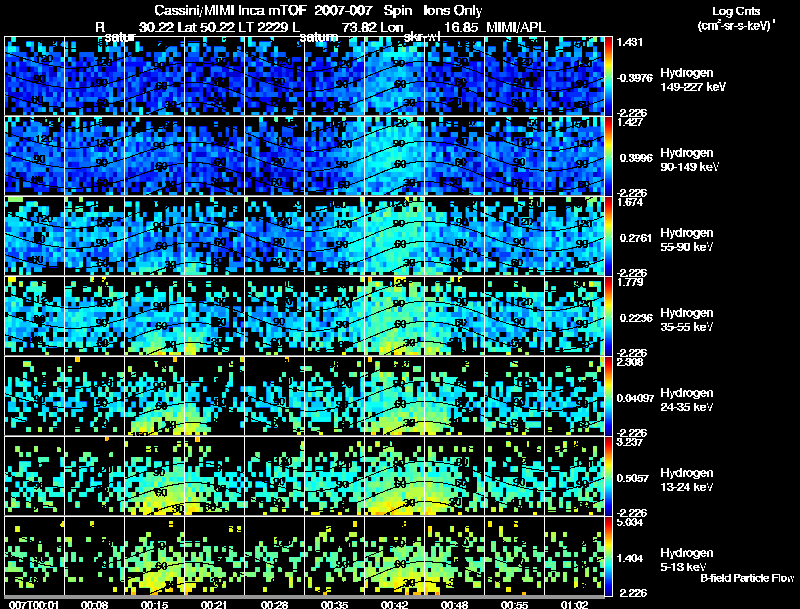Screen dimensions: 800x609
Task: Click the 1.431 color scale maximum value
Action: pos(630,42)
